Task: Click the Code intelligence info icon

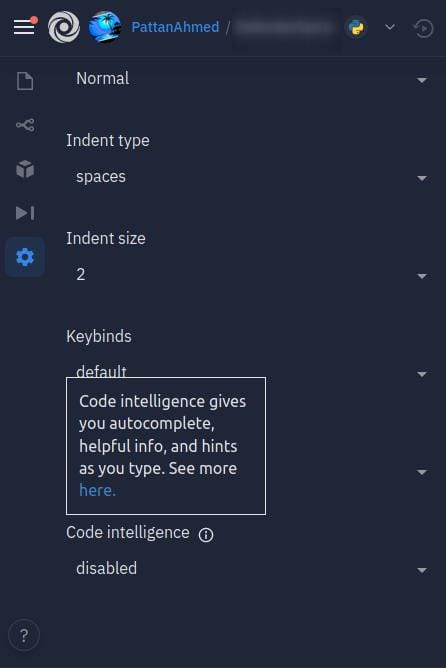Action: pyautogui.click(x=206, y=535)
